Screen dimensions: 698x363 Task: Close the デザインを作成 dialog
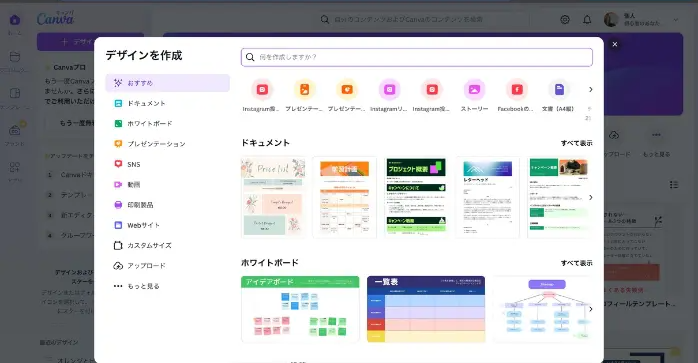(x=615, y=44)
